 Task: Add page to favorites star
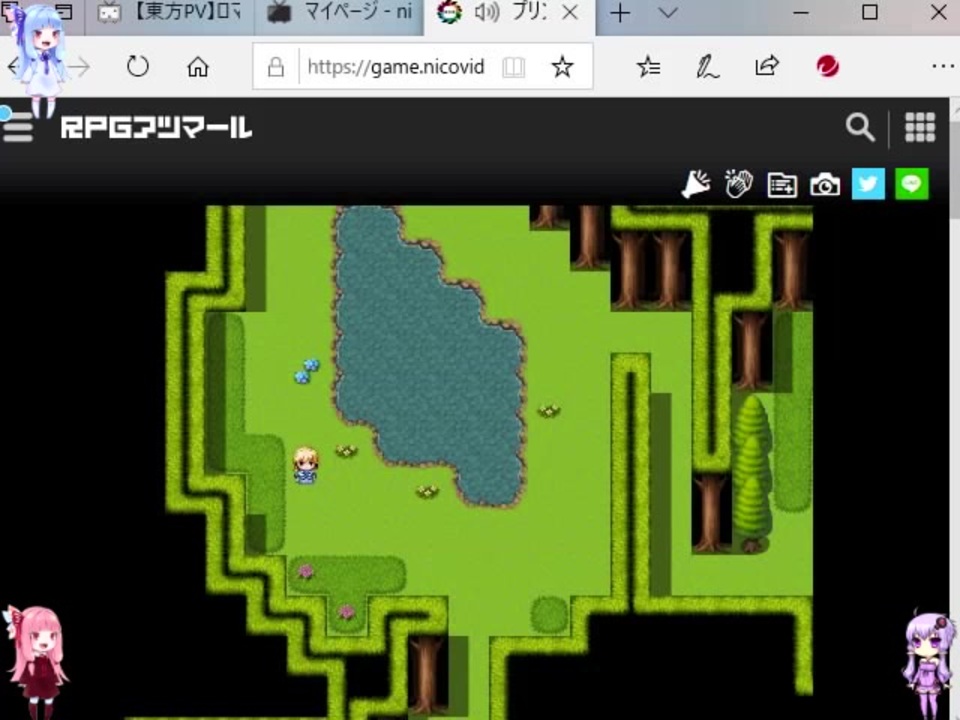click(562, 66)
